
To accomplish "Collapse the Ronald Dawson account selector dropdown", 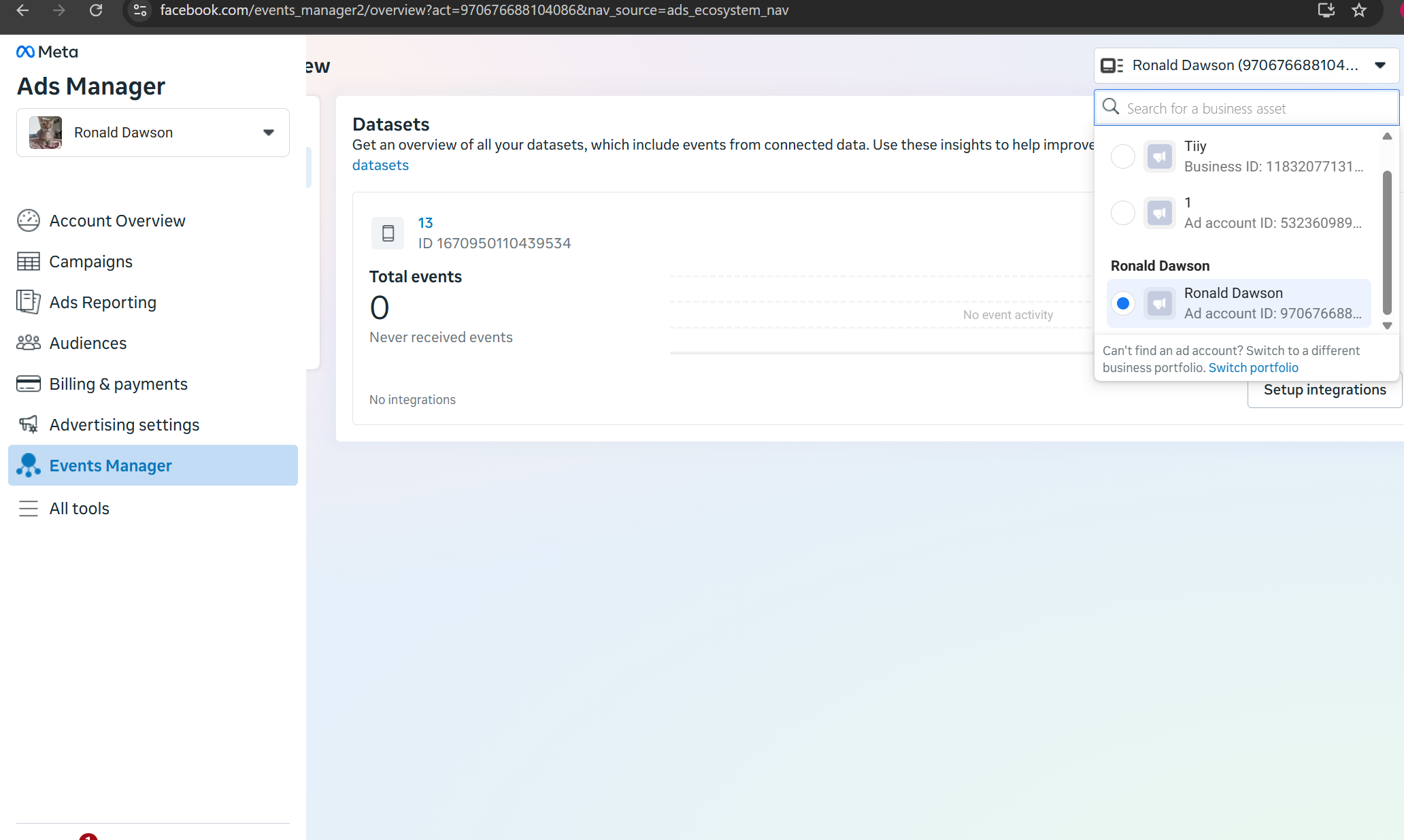I will (x=1380, y=65).
